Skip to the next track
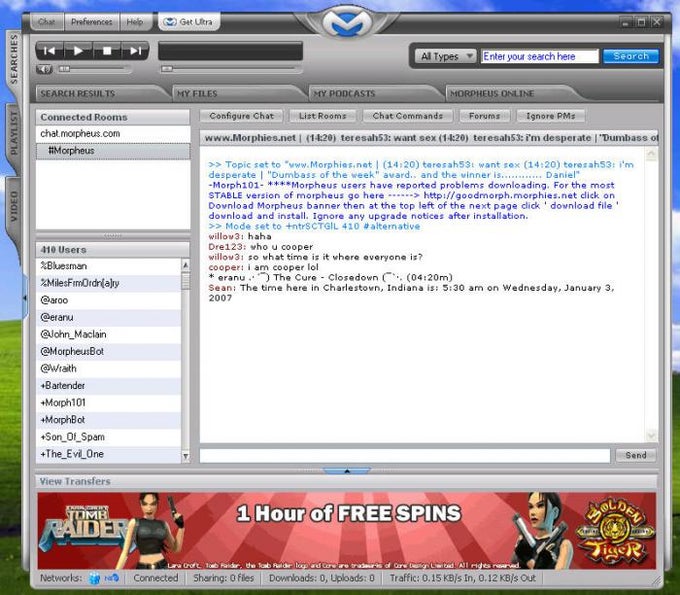Screen dimensions: 680x595 click(x=135, y=51)
